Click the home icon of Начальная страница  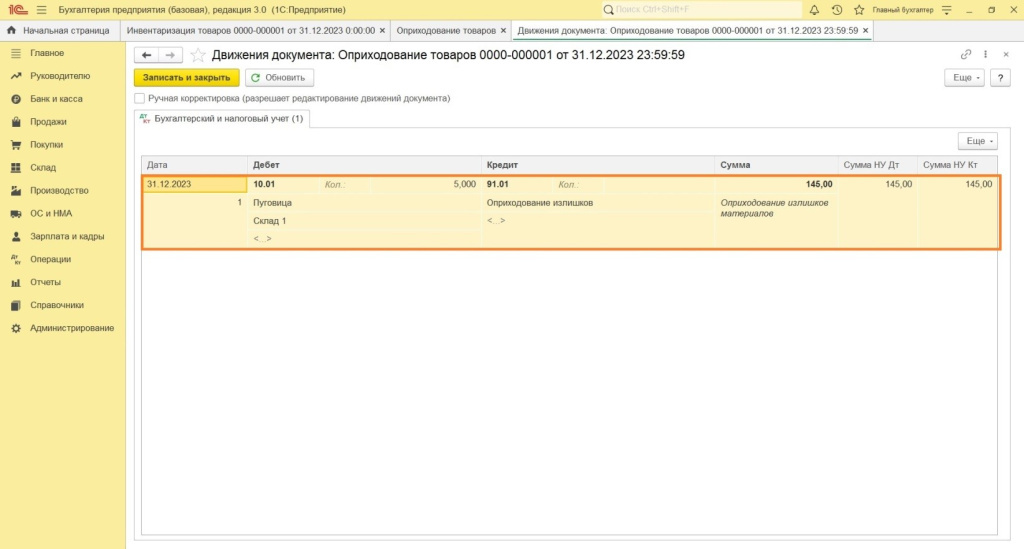[11, 31]
